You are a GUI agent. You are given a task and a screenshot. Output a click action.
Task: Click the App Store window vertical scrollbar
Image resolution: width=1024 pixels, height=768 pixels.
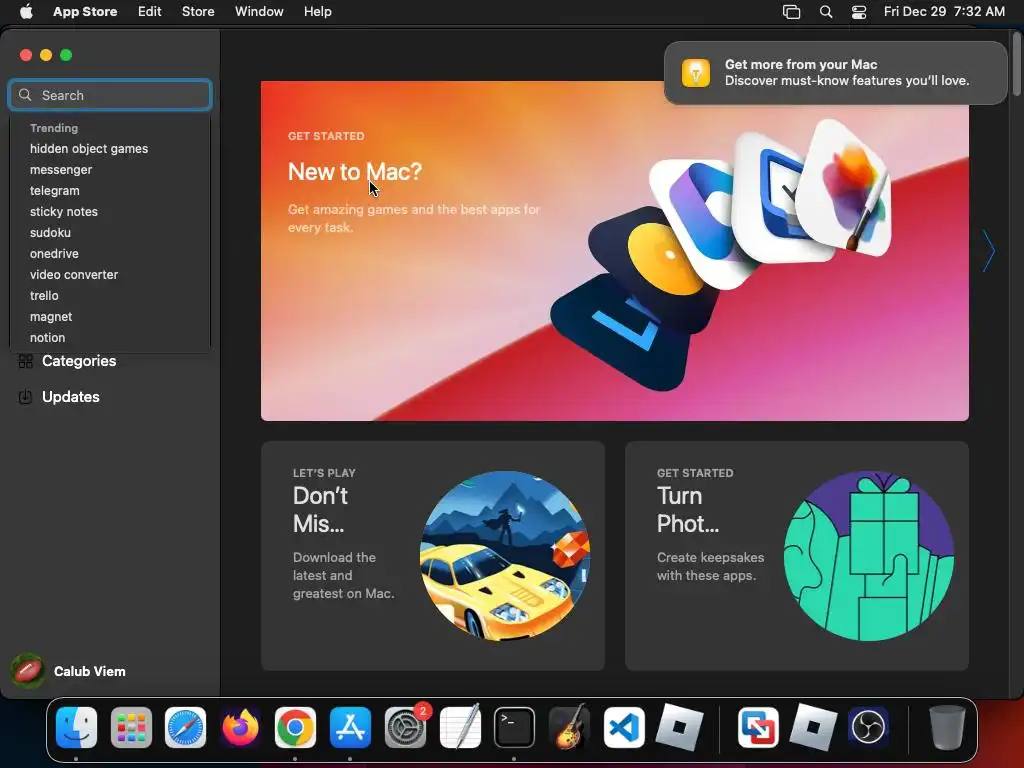pos(1016,65)
